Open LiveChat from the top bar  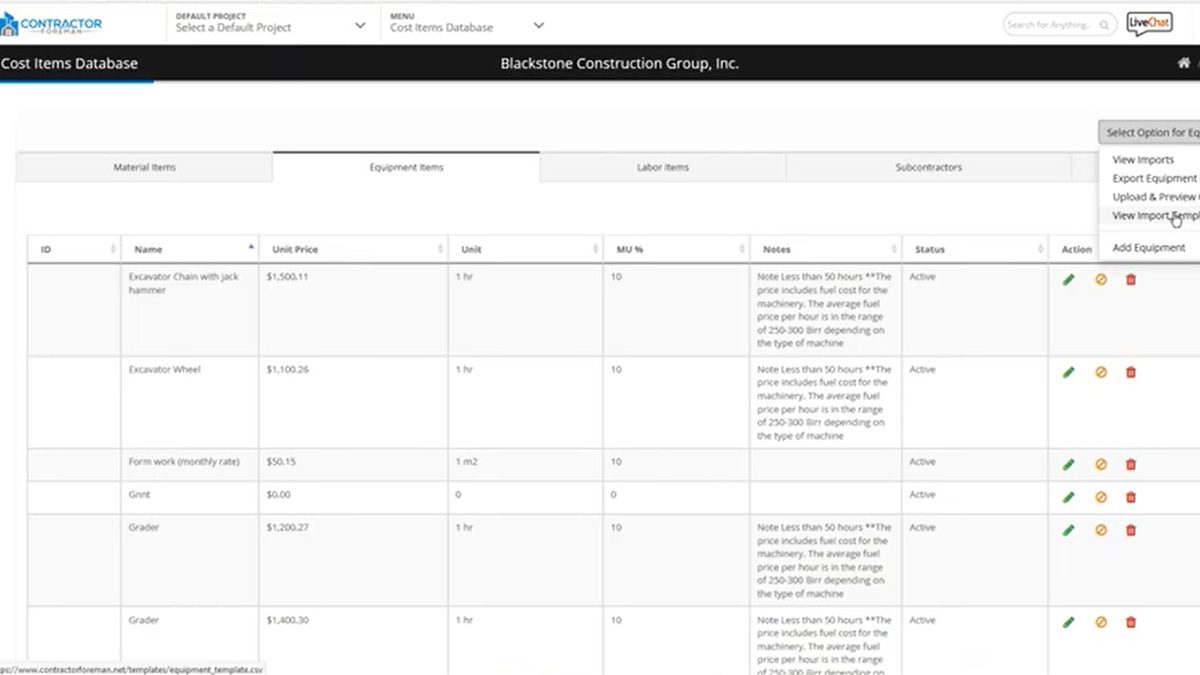click(1148, 23)
